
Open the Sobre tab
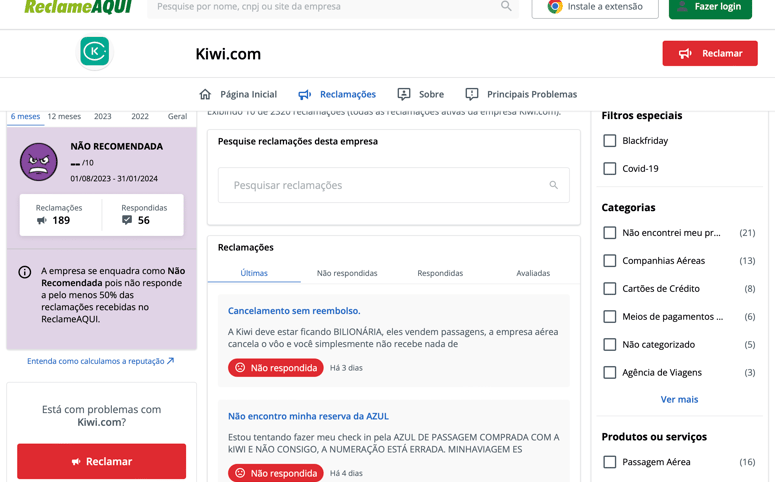pos(421,94)
